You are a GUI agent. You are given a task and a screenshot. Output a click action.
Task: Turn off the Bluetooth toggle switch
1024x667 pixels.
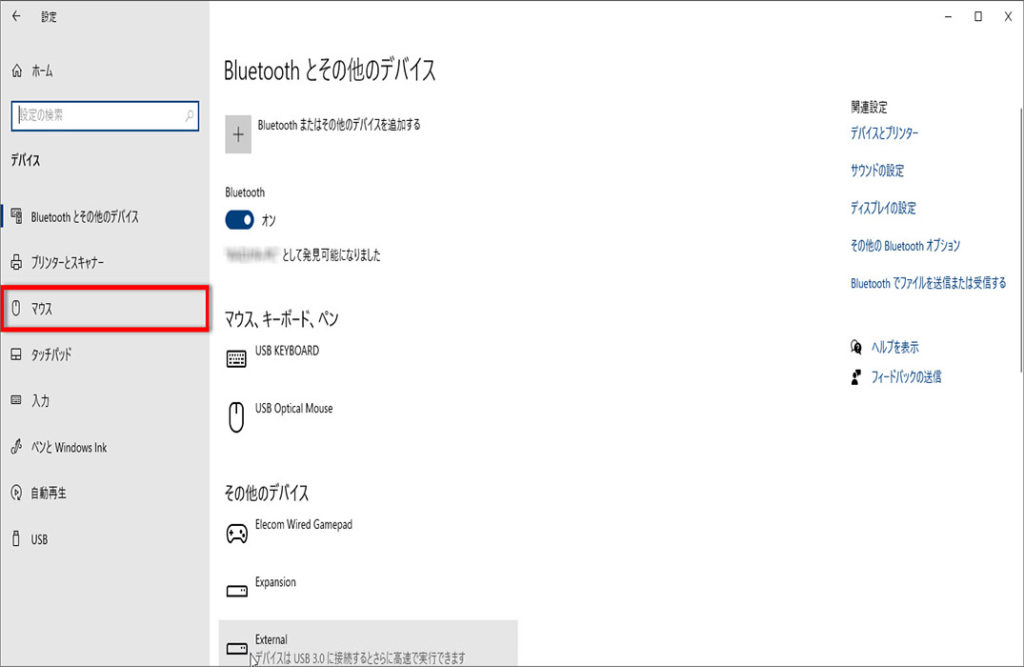pyautogui.click(x=240, y=220)
